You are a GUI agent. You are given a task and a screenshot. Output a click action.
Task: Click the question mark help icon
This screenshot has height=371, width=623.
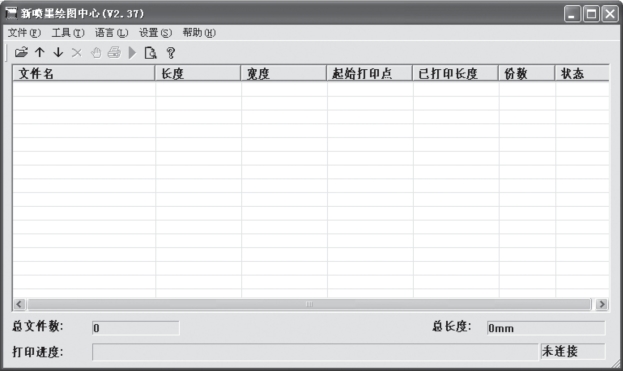click(x=170, y=53)
